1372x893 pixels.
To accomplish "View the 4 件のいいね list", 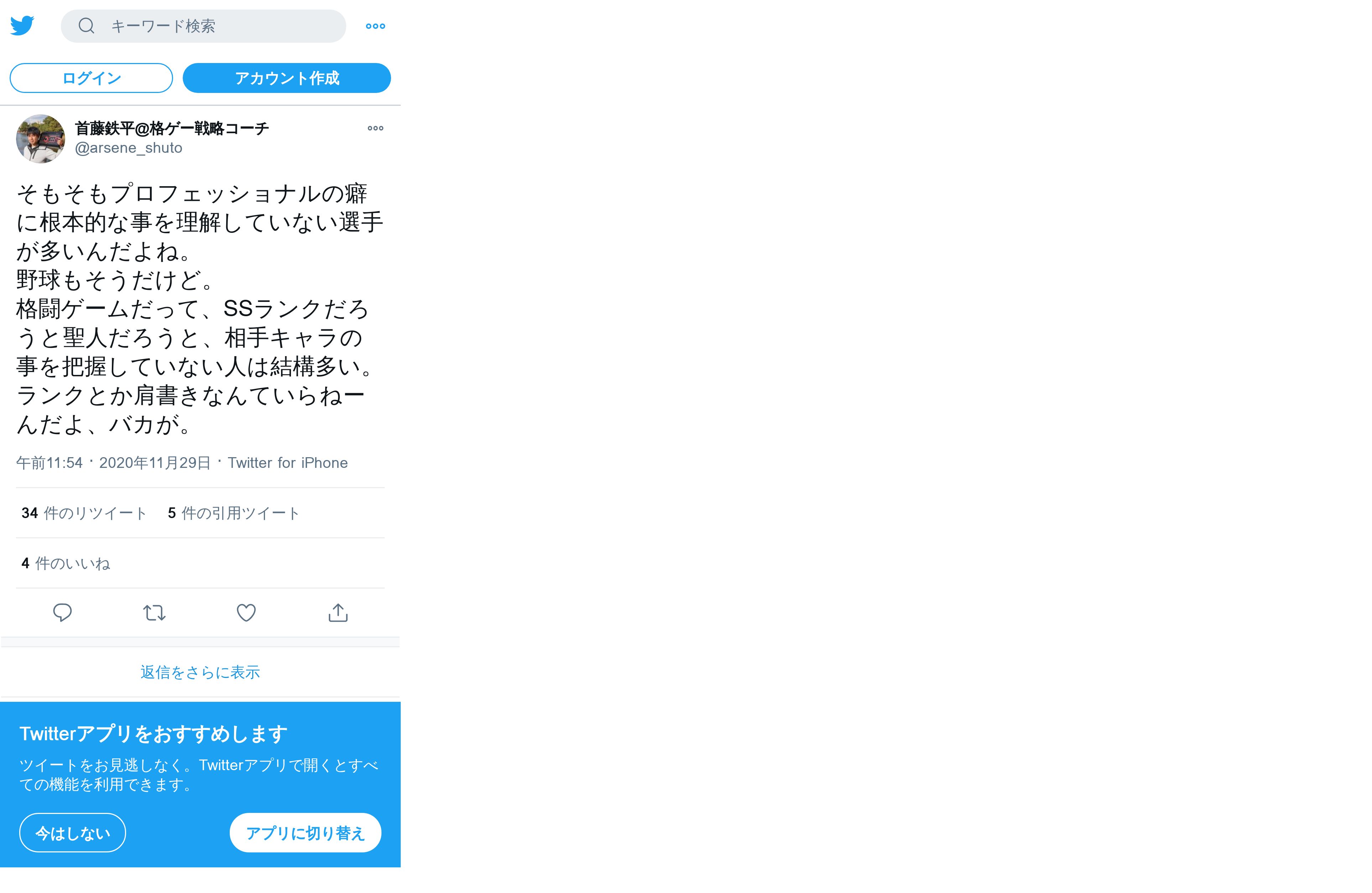I will coord(66,563).
